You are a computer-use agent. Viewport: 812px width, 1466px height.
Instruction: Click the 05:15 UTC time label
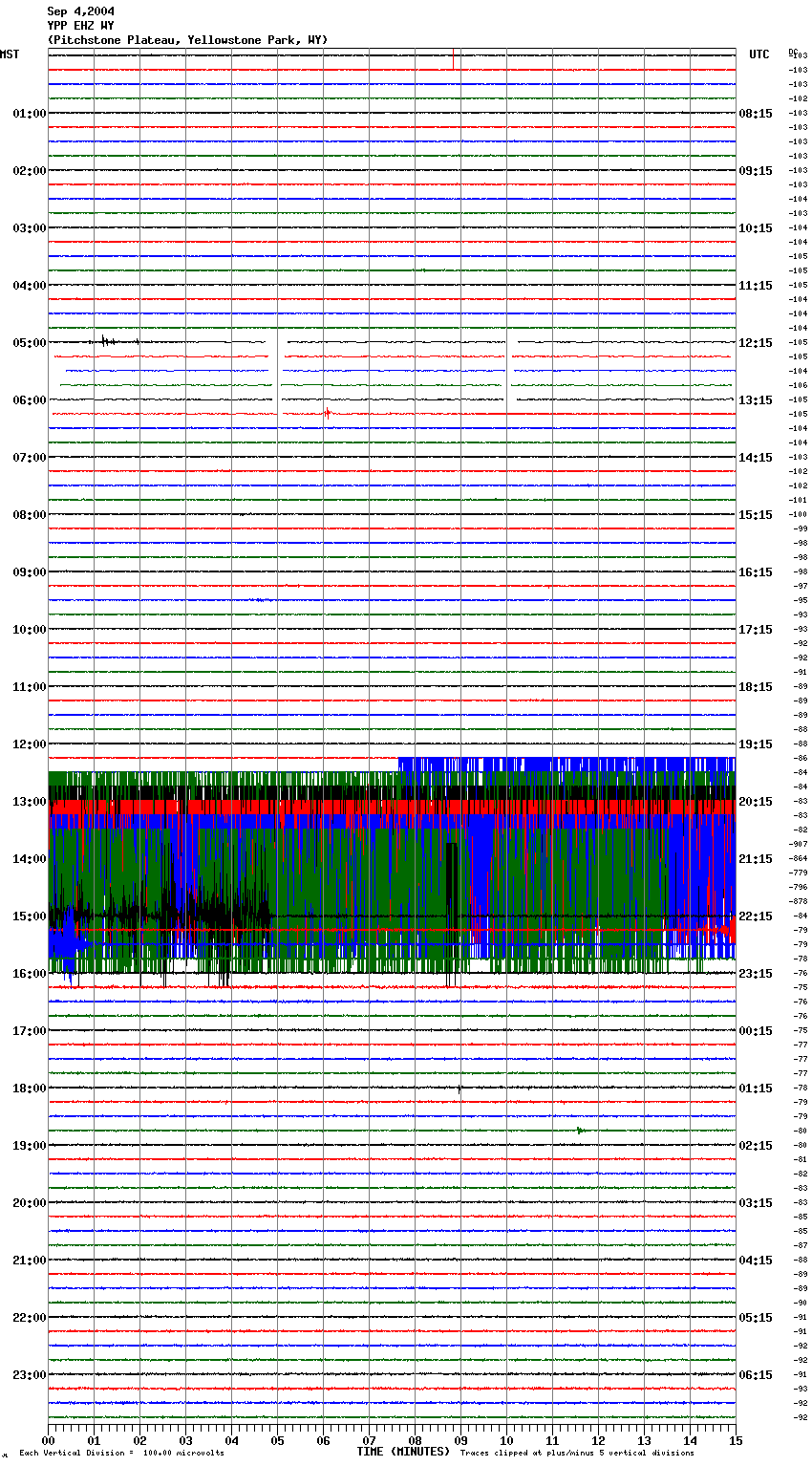(756, 1318)
